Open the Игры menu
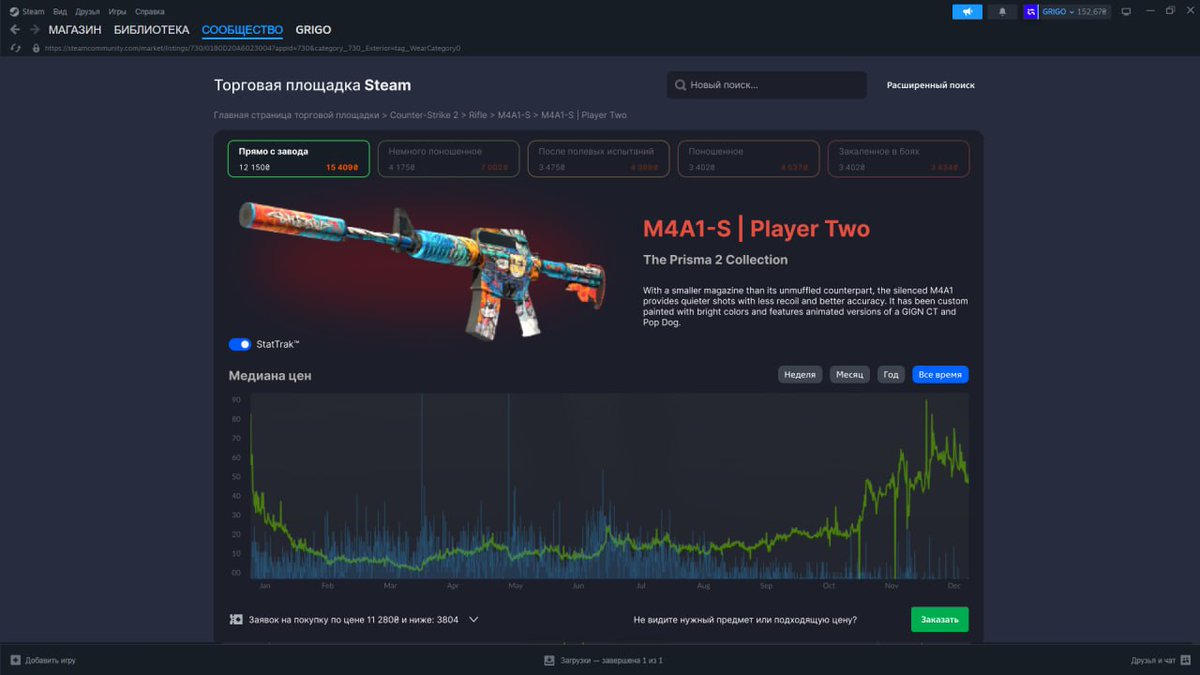The image size is (1200, 675). click(x=117, y=12)
